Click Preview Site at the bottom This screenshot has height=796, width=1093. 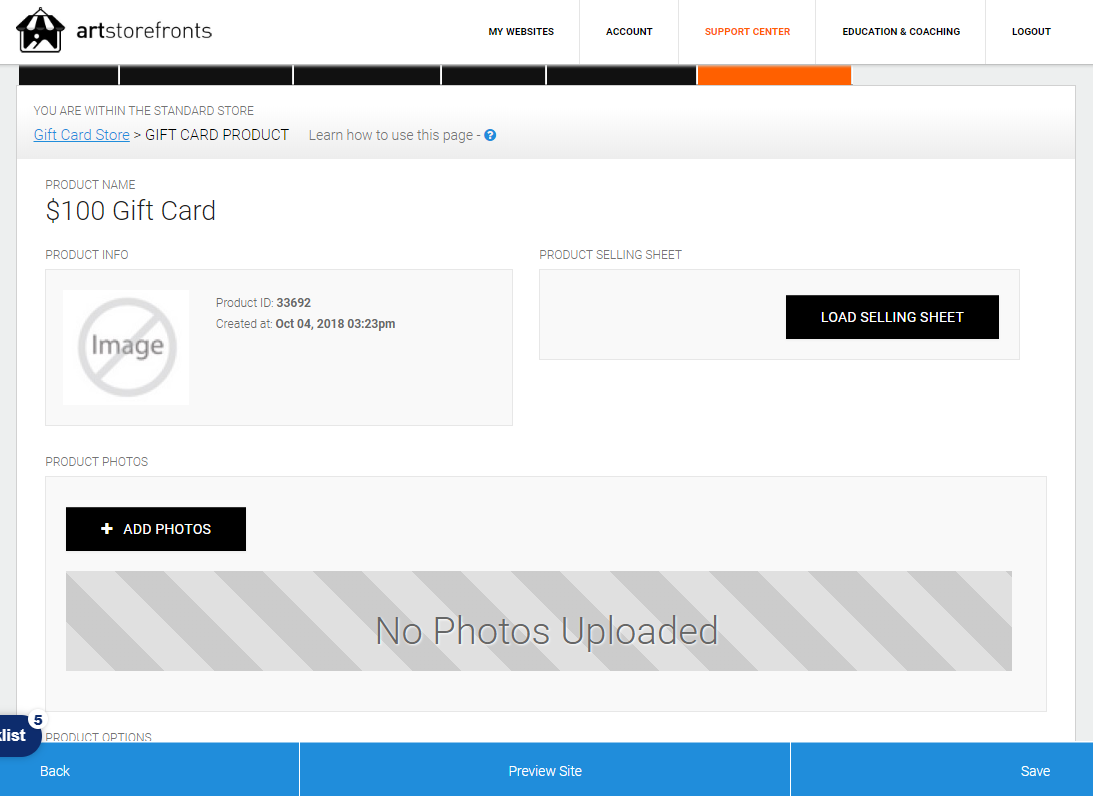click(x=545, y=770)
